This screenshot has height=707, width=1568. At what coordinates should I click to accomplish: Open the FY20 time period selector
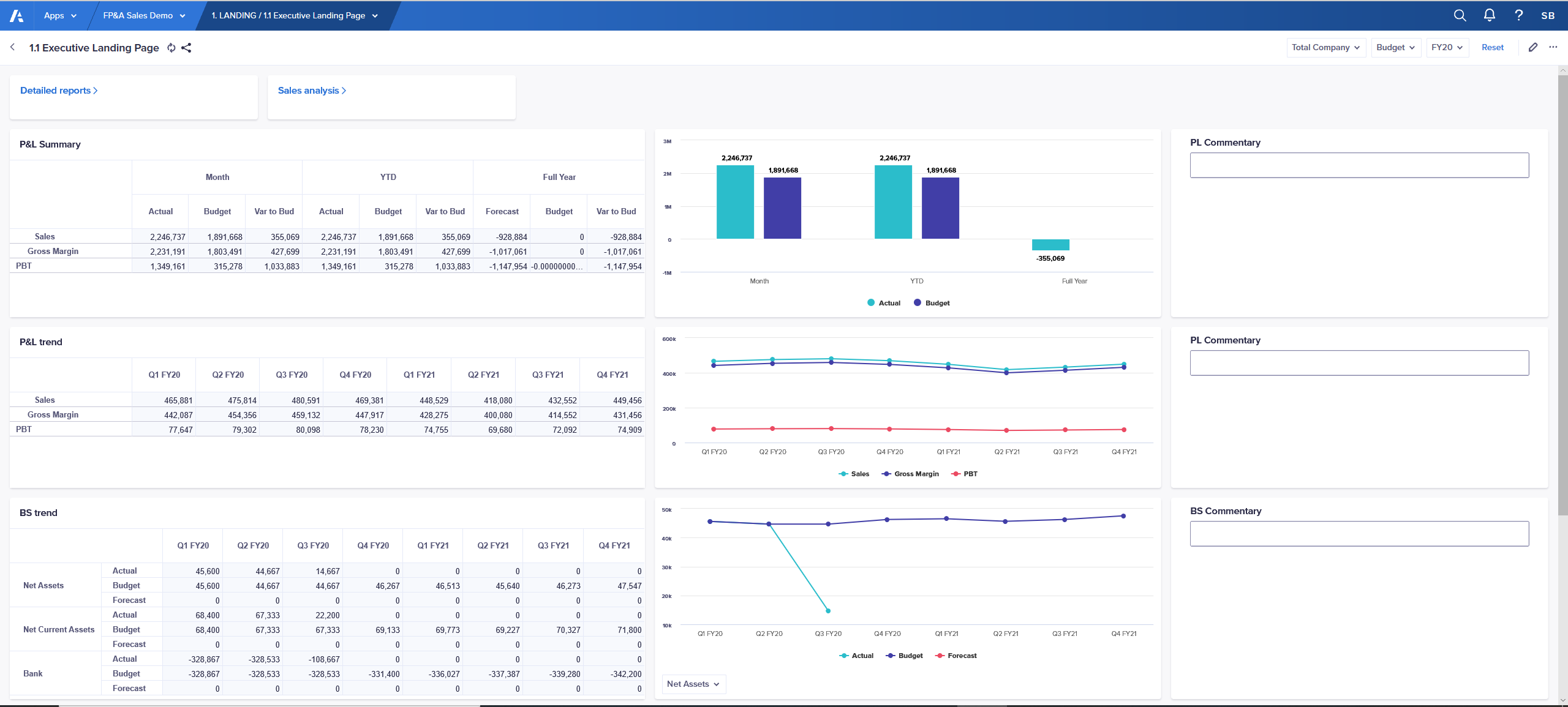[1447, 47]
